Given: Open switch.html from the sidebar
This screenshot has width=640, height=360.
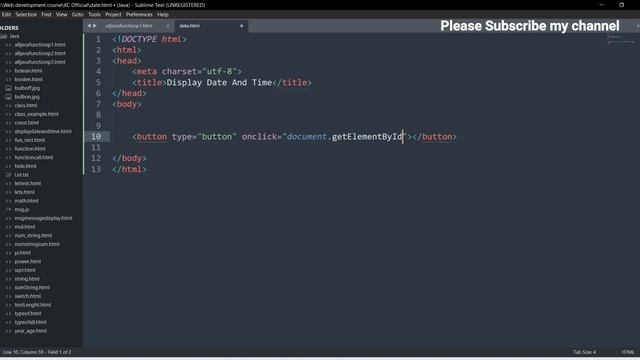Looking at the screenshot, I should (x=28, y=296).
